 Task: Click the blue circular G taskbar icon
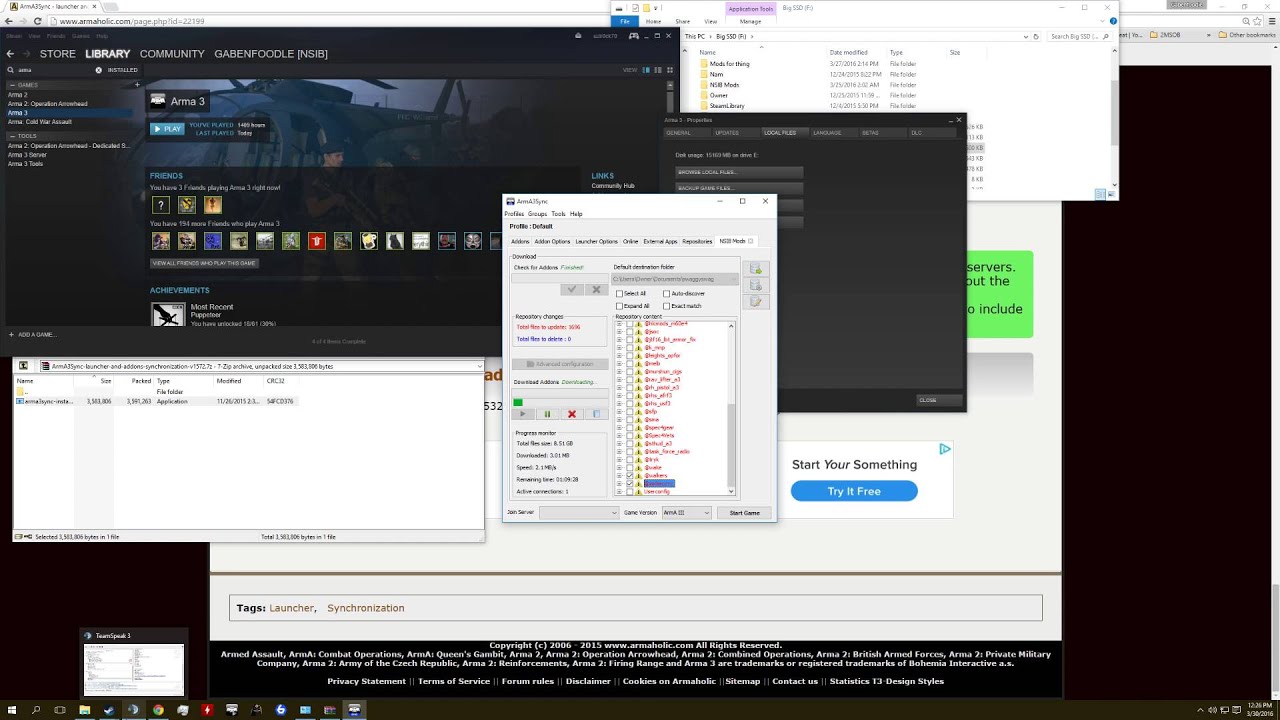coord(281,709)
